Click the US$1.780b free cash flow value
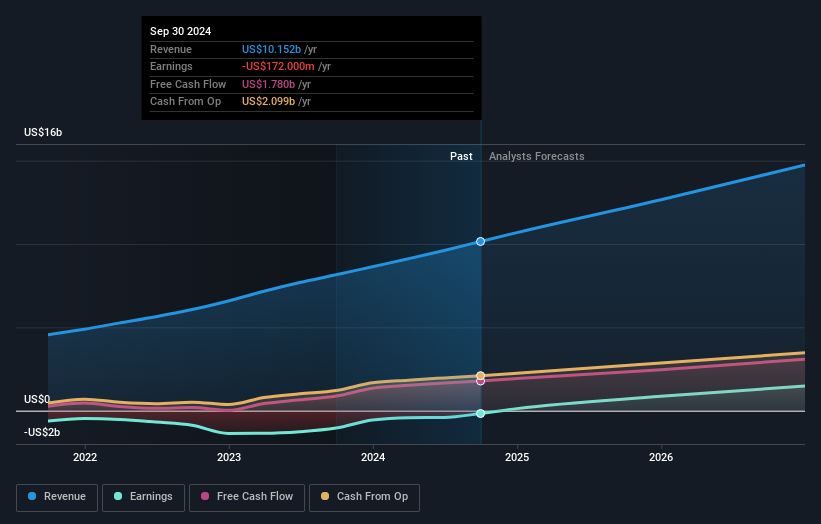This screenshot has width=821, height=524. [269, 84]
